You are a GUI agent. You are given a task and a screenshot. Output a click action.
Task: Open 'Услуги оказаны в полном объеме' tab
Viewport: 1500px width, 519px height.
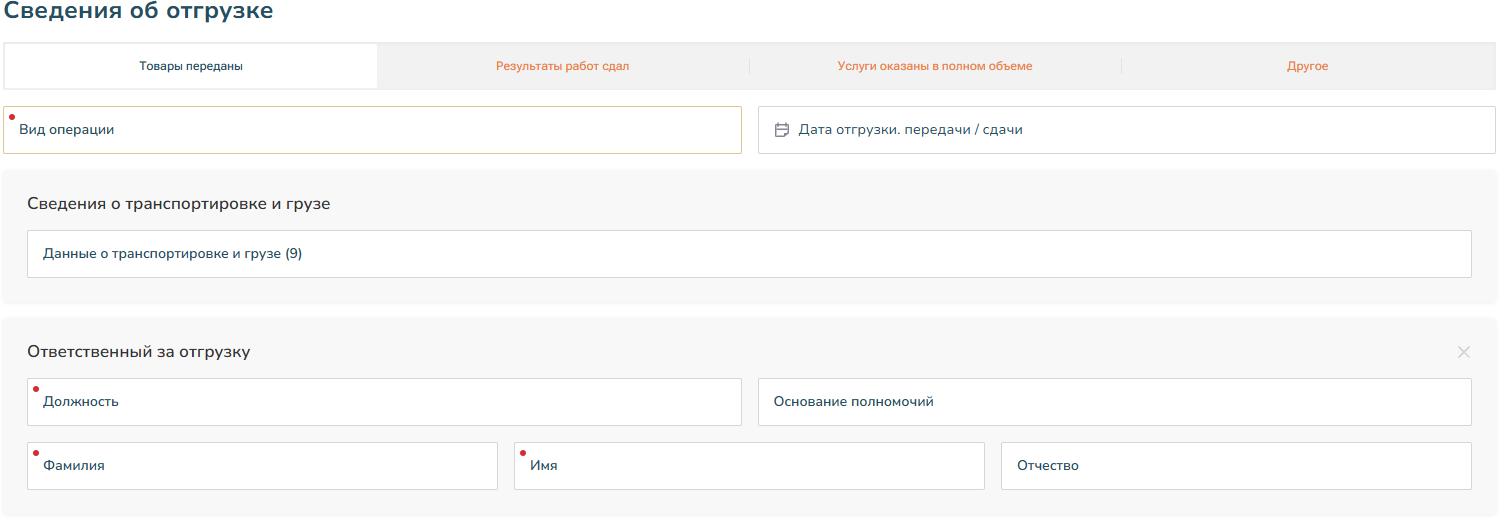coord(934,66)
